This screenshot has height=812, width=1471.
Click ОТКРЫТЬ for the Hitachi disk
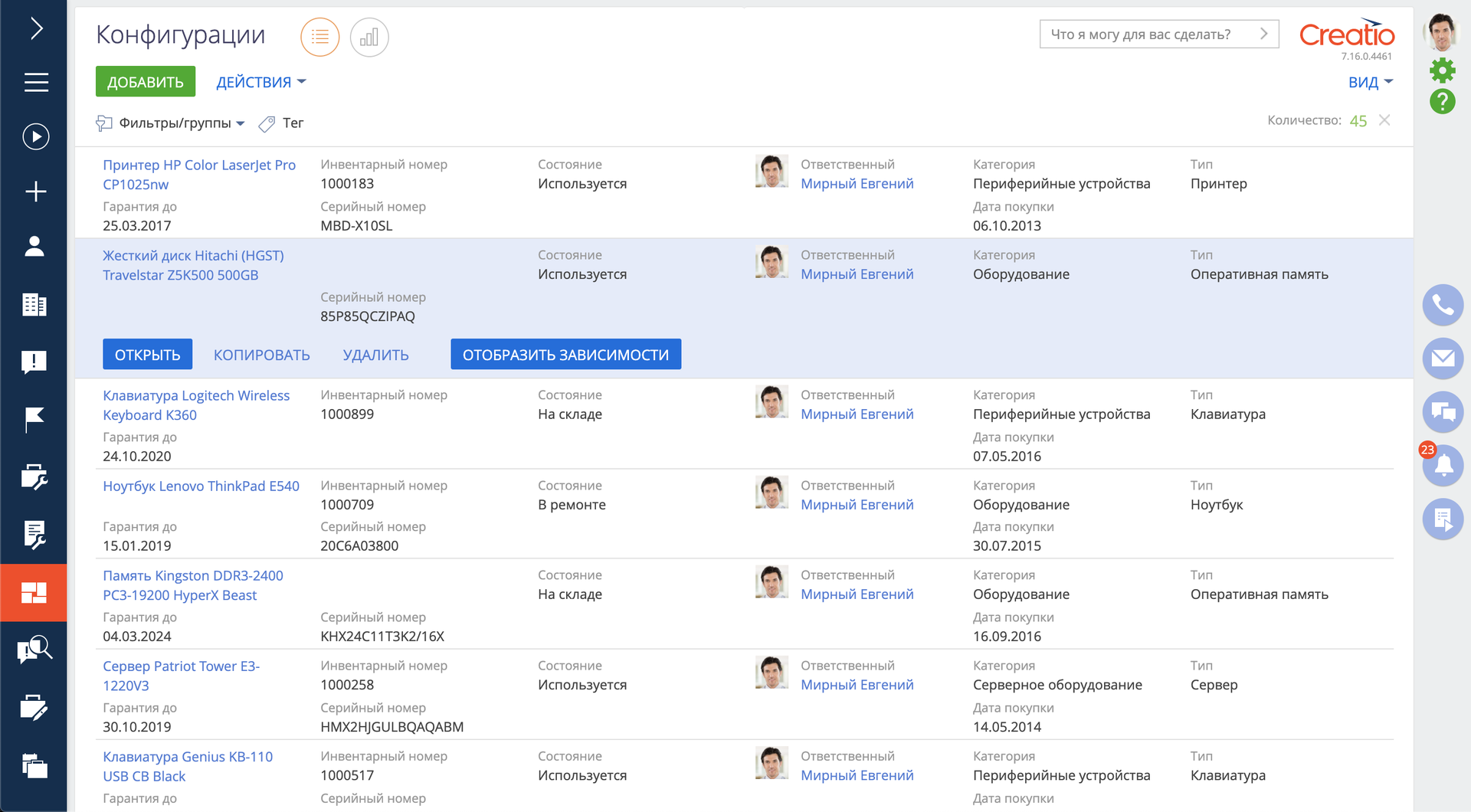(x=148, y=355)
